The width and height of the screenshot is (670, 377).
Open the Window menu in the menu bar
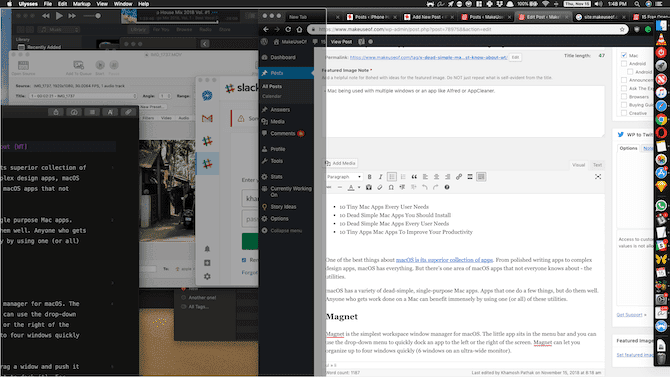pyautogui.click(x=123, y=4)
